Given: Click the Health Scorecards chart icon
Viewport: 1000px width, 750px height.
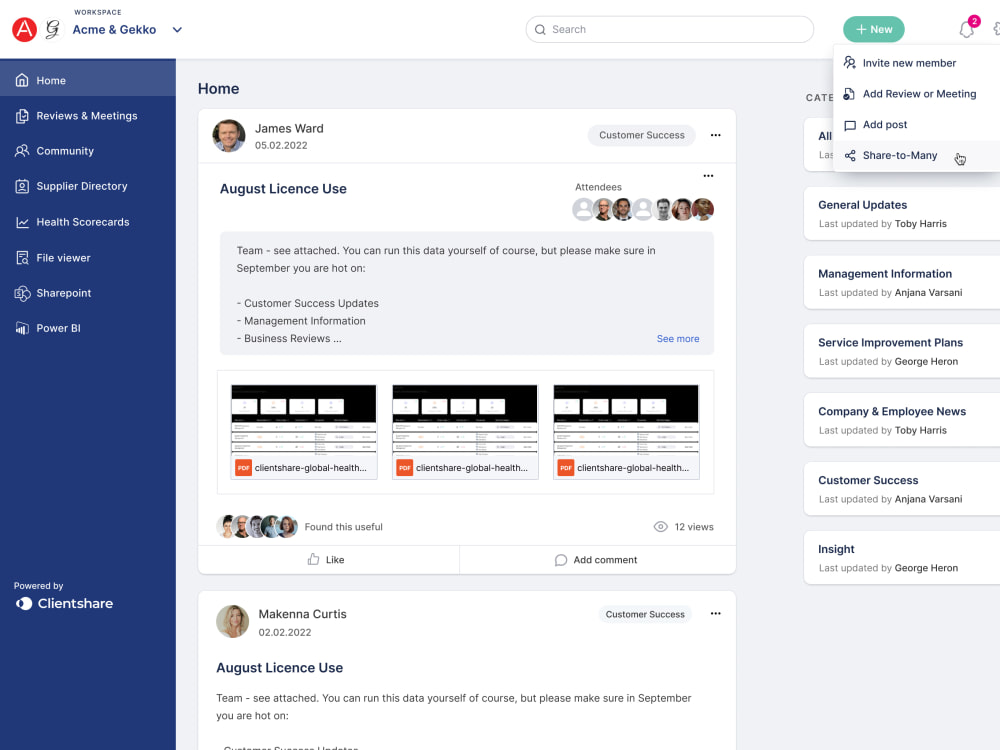Looking at the screenshot, I should pyautogui.click(x=22, y=222).
